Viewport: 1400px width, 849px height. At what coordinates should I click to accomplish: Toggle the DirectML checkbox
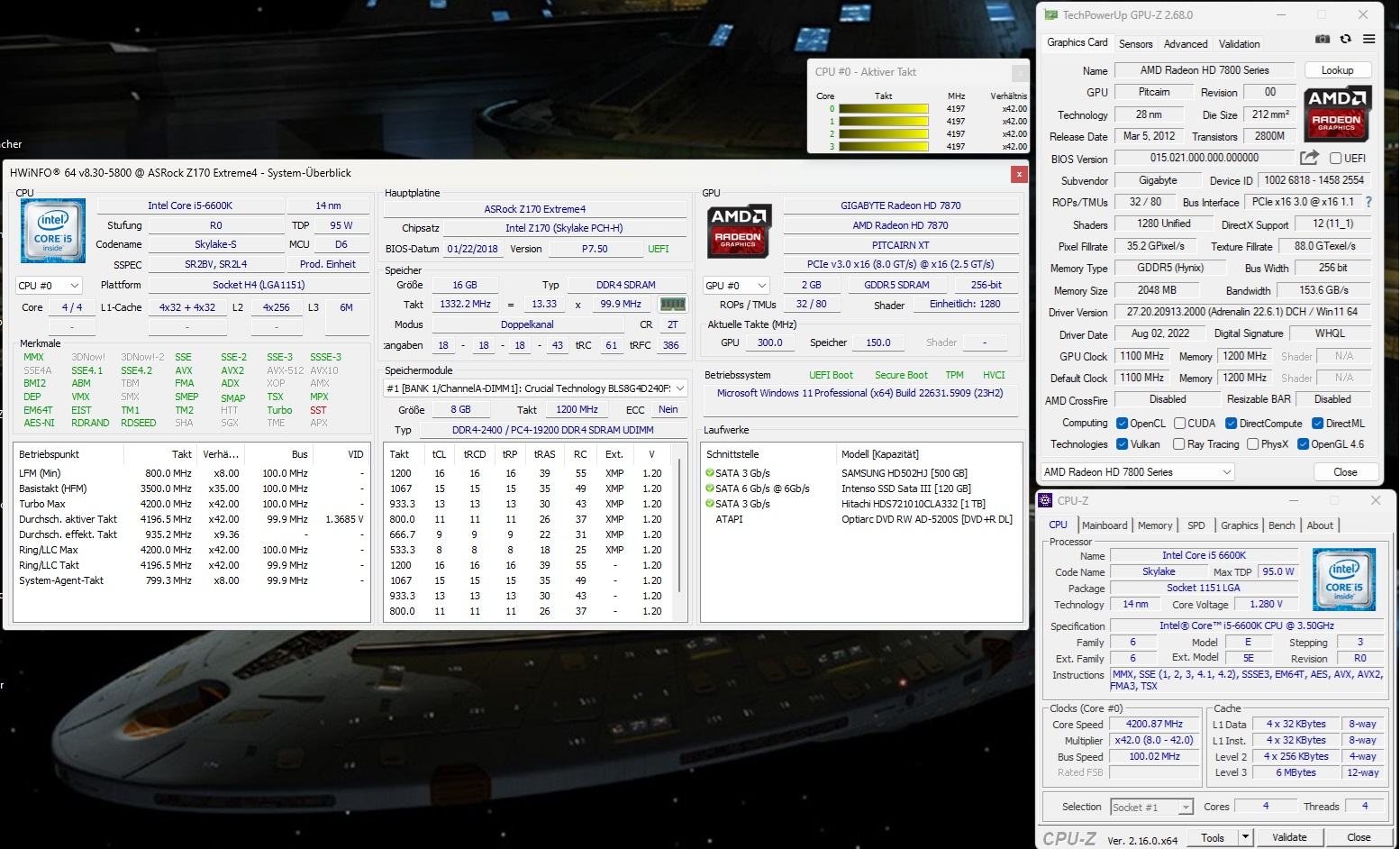click(1317, 423)
